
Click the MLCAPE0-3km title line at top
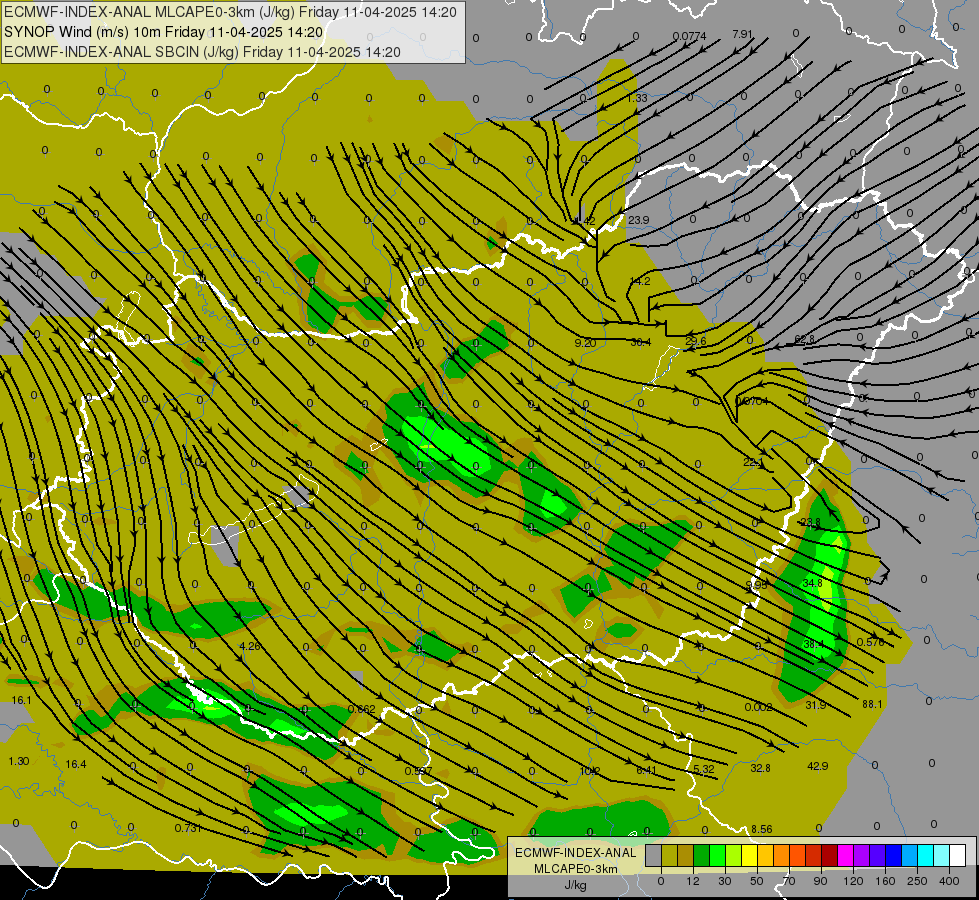click(x=230, y=12)
